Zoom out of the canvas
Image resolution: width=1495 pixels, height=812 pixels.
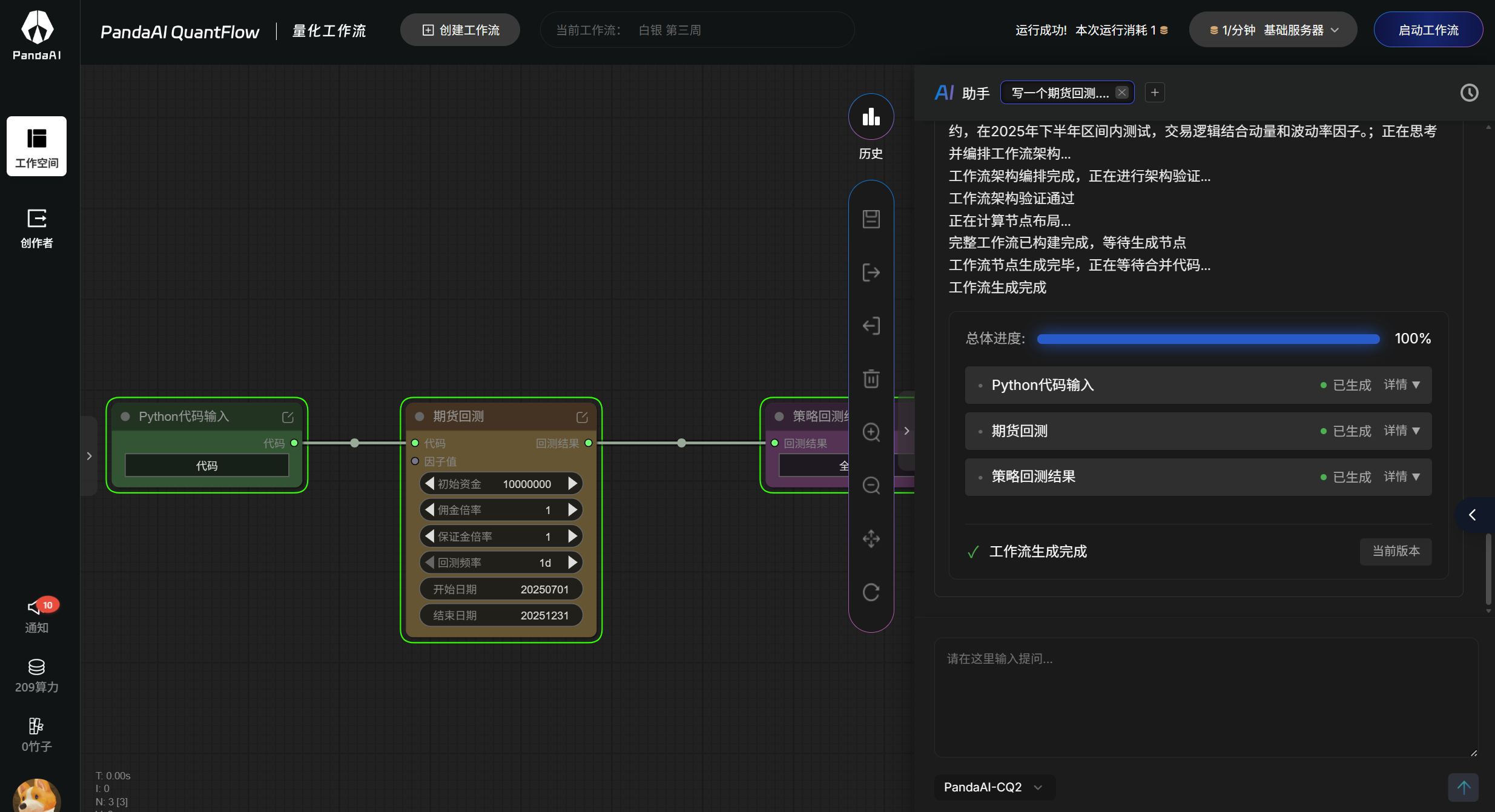click(871, 486)
